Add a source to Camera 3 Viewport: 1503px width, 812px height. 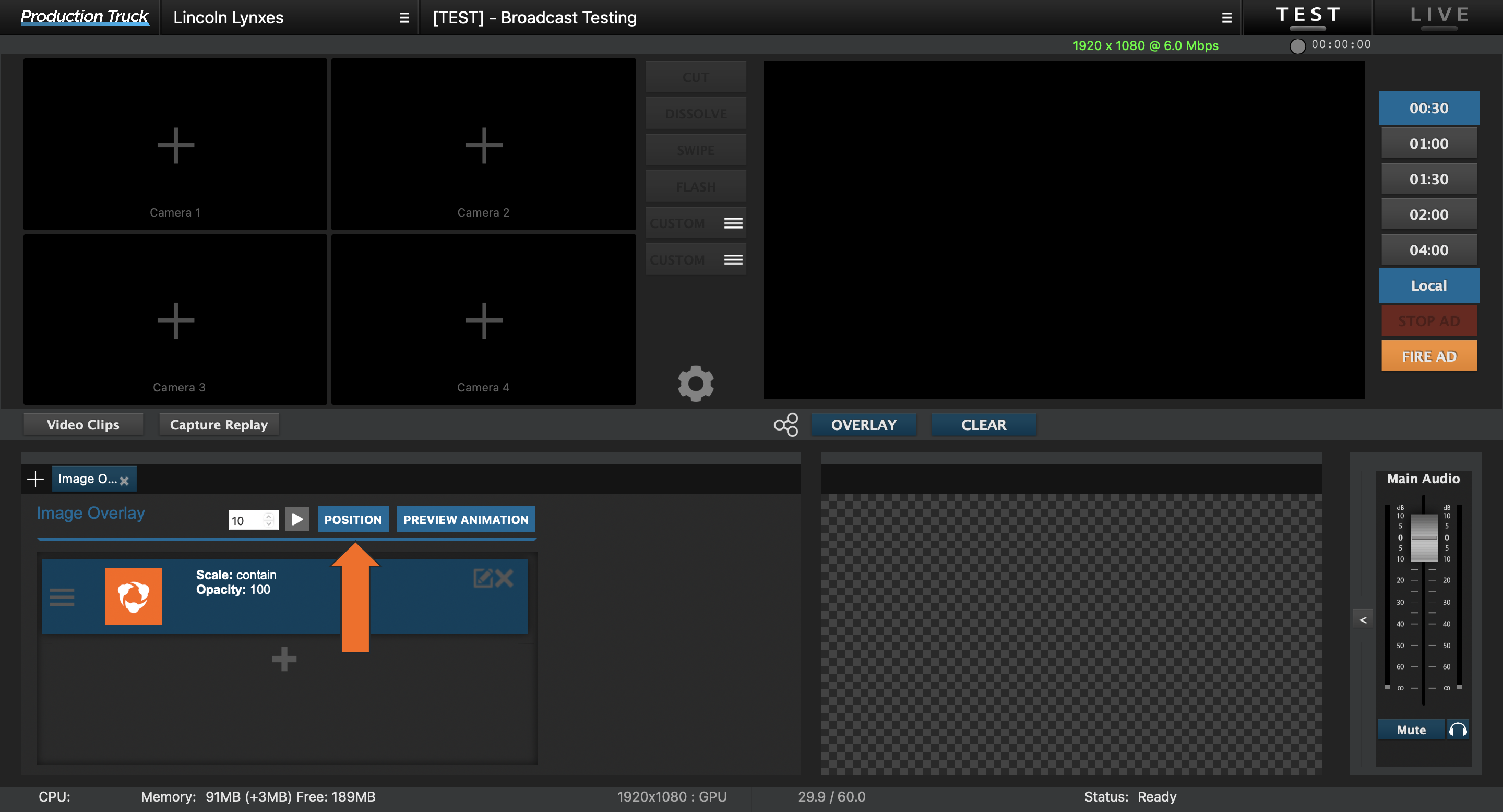pos(175,320)
